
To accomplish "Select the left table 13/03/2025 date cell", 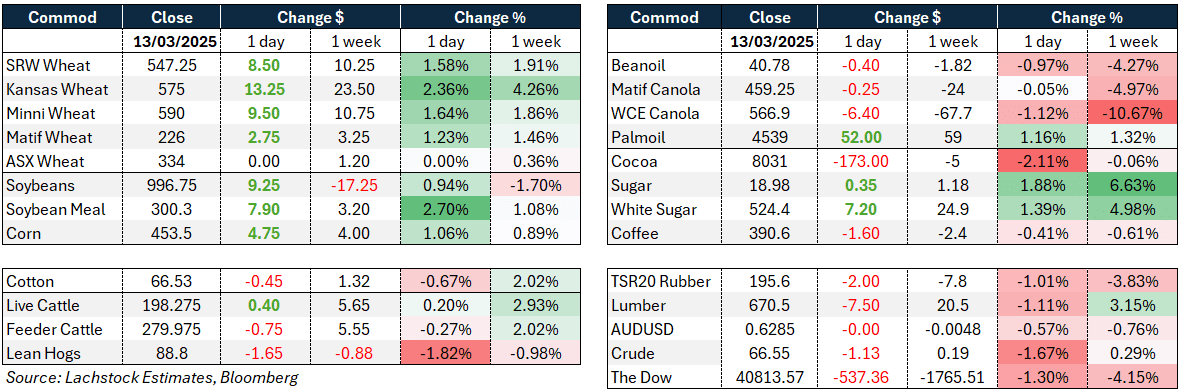I will point(172,41).
